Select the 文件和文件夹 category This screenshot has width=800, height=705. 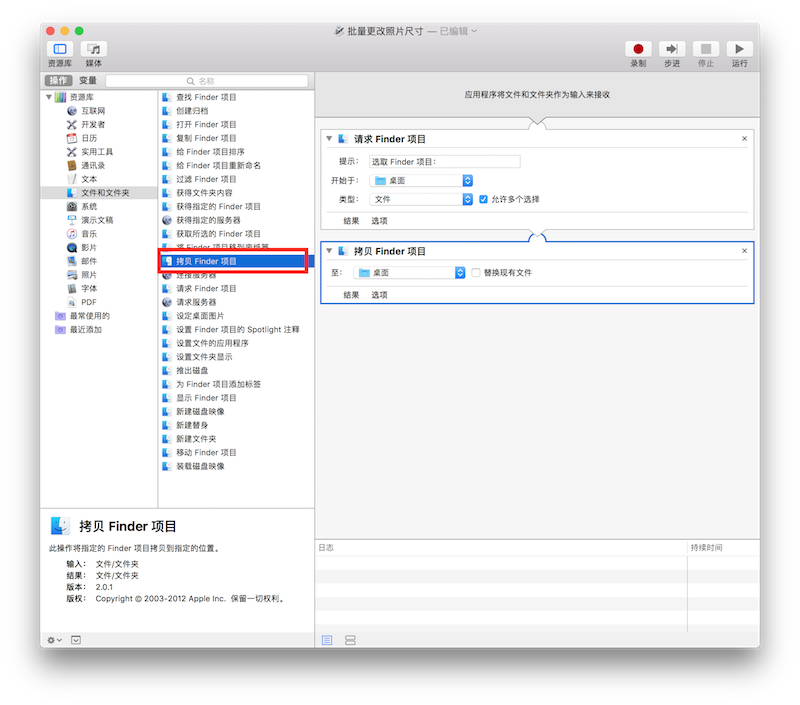(98, 193)
